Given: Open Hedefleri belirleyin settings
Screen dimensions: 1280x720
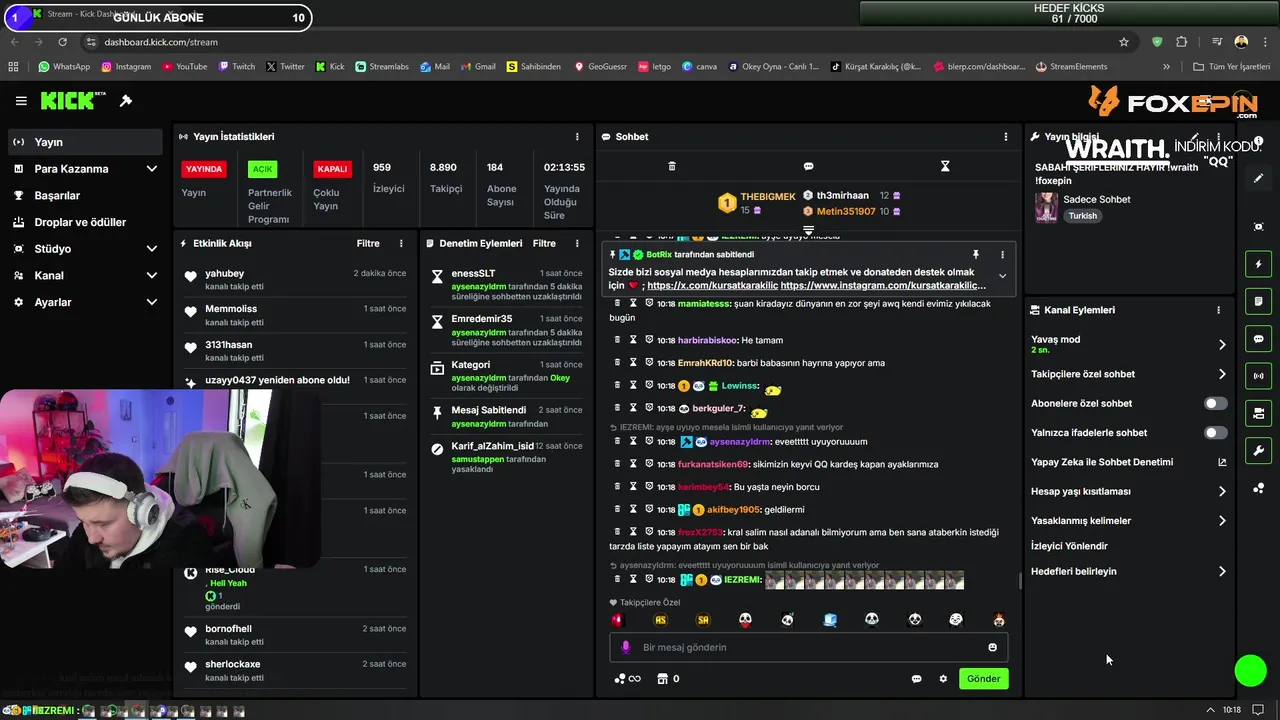Looking at the screenshot, I should [1128, 572].
